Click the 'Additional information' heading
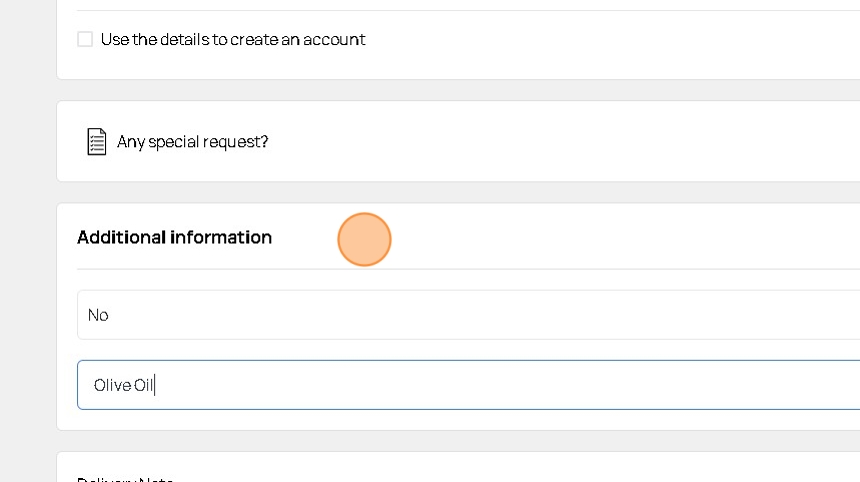This screenshot has height=482, width=860. click(x=174, y=237)
